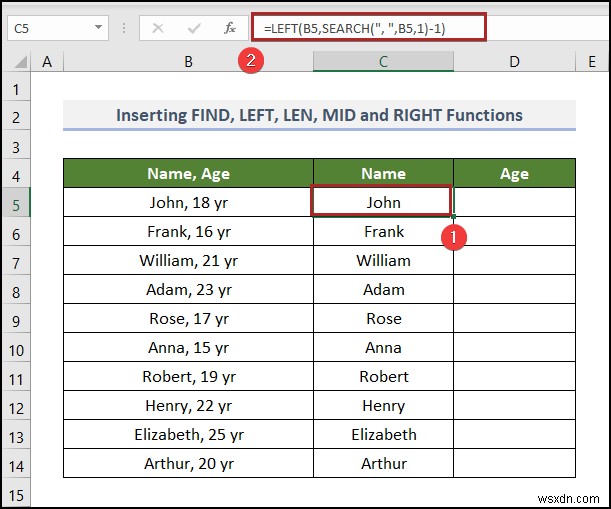Select column D header
Image resolution: width=611 pixels, height=509 pixels.
[x=514, y=62]
